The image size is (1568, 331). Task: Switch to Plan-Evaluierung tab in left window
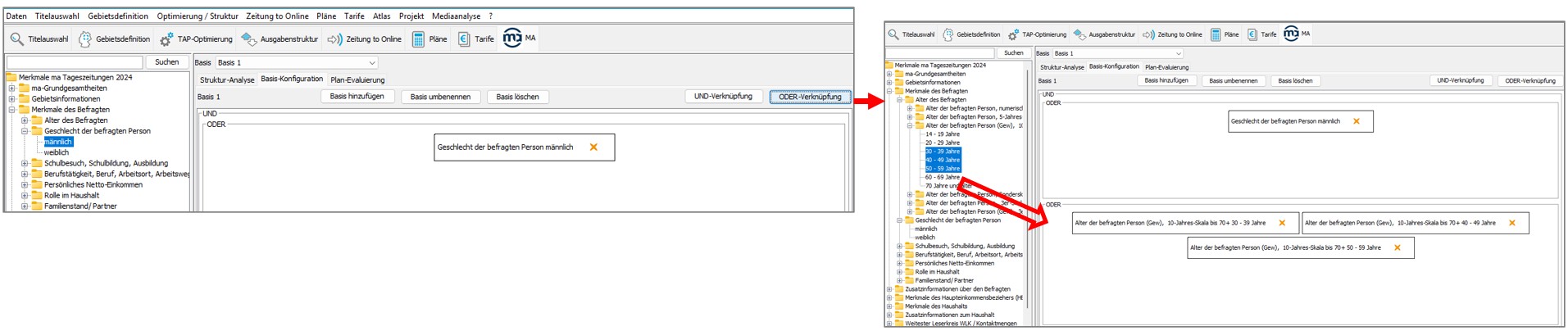tap(357, 80)
